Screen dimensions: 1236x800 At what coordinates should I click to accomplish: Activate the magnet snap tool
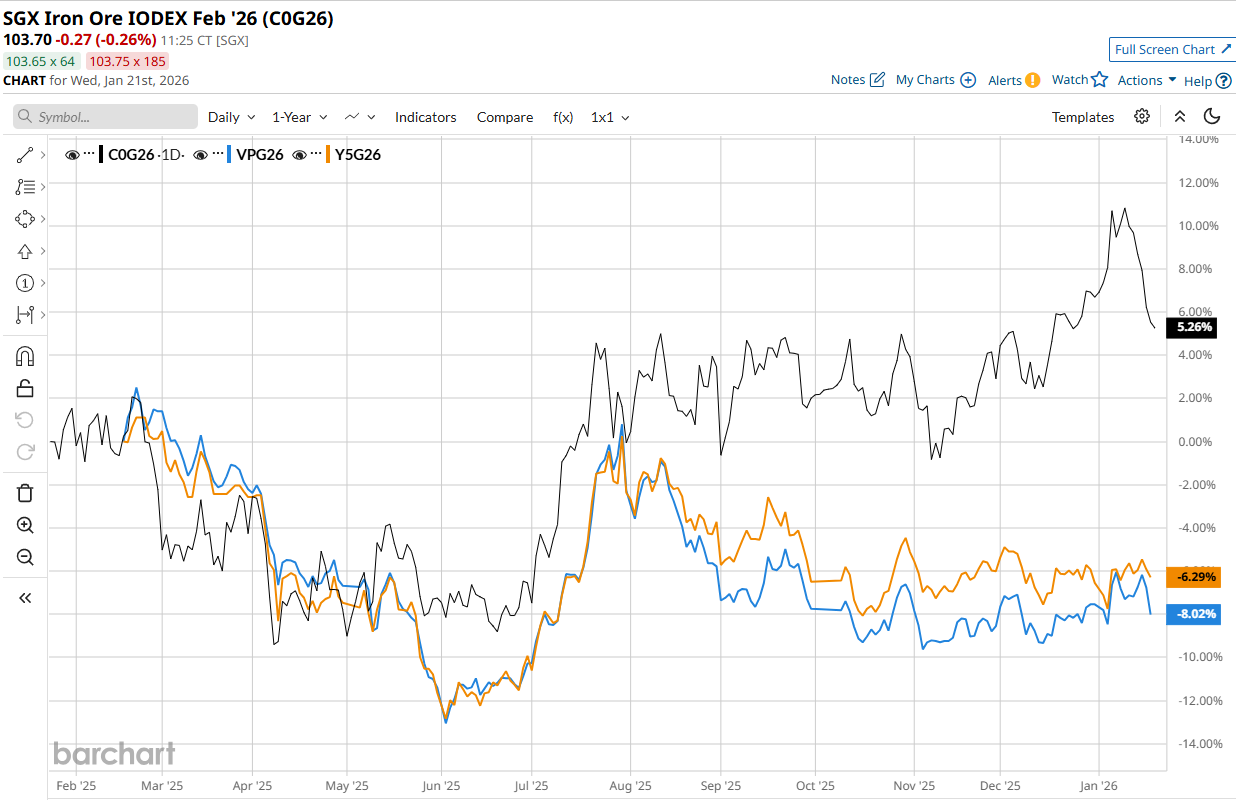click(25, 357)
